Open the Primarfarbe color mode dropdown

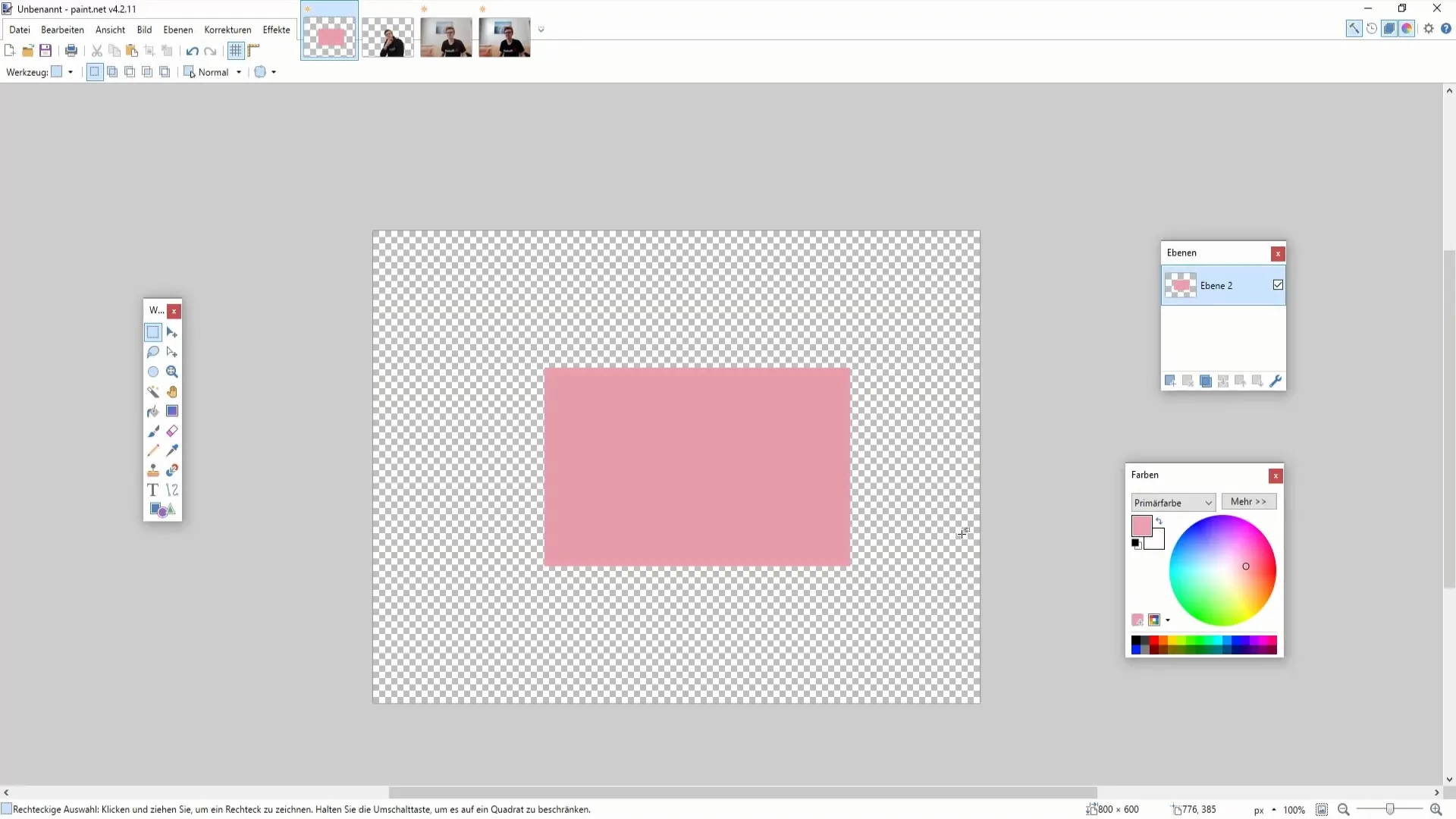coord(1172,502)
